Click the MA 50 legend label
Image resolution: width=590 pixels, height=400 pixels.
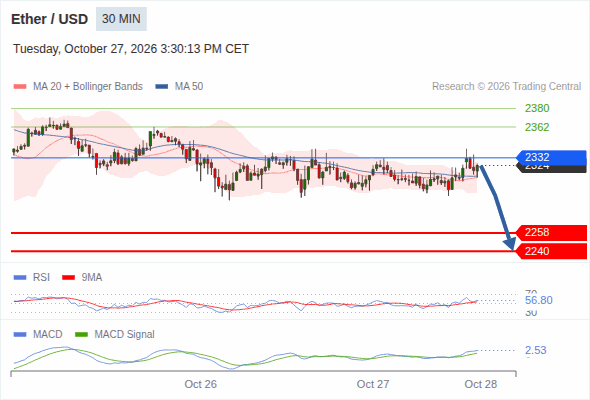coord(189,87)
